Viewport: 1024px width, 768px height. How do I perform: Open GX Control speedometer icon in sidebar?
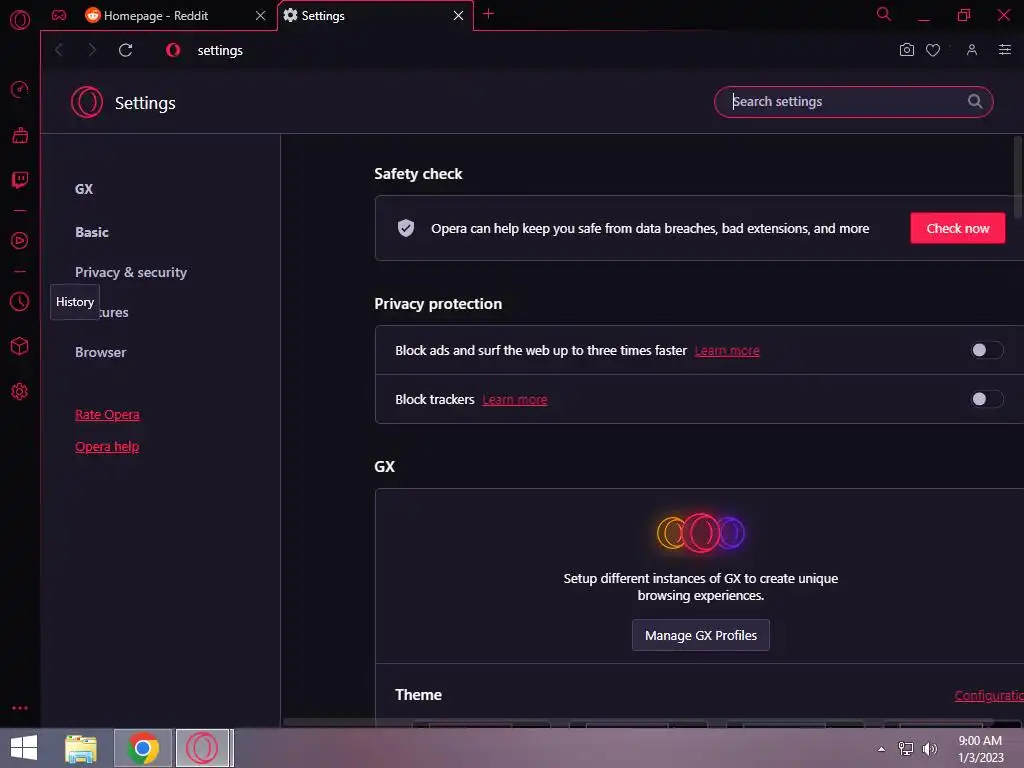point(20,89)
